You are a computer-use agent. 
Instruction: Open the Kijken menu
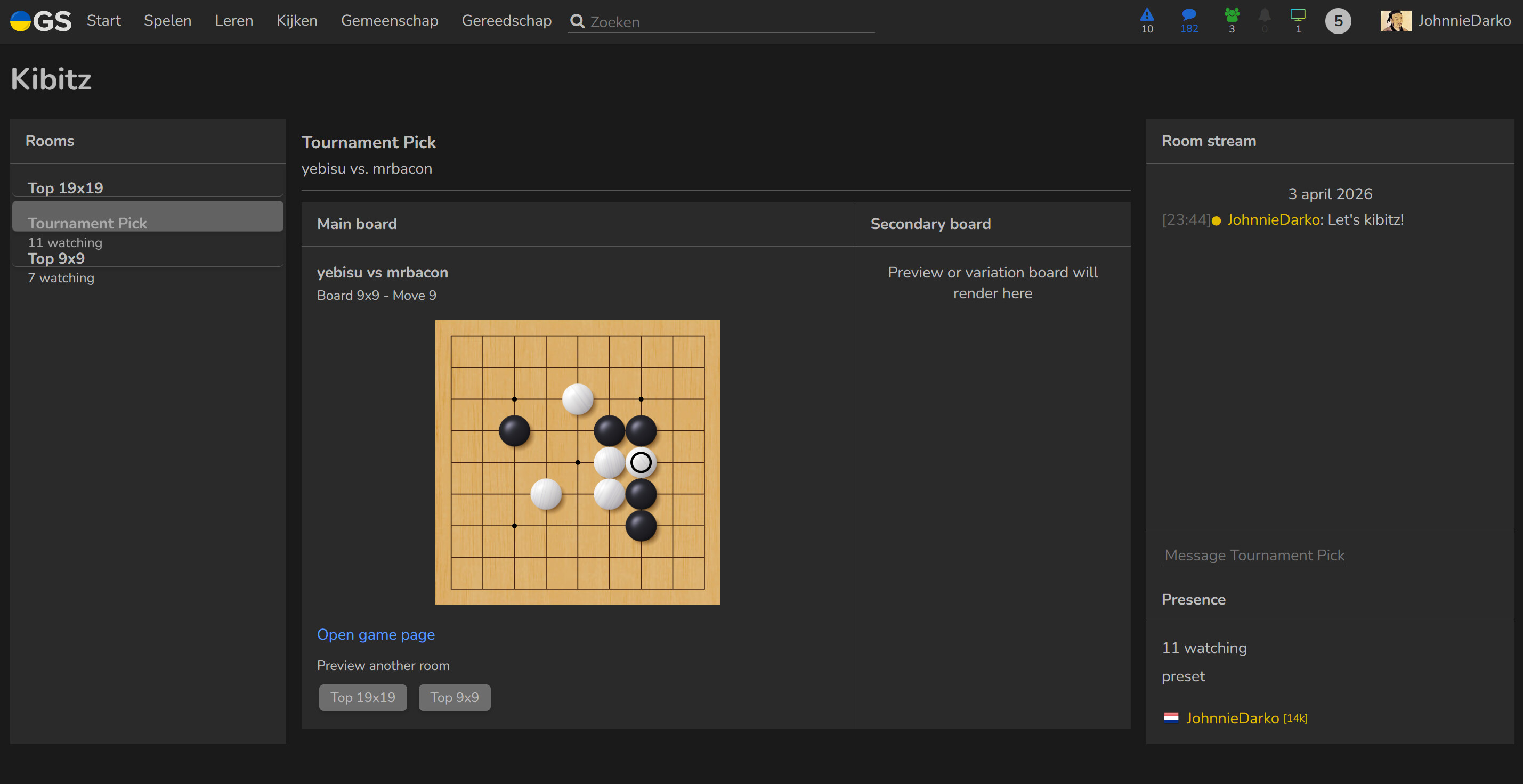coord(297,21)
